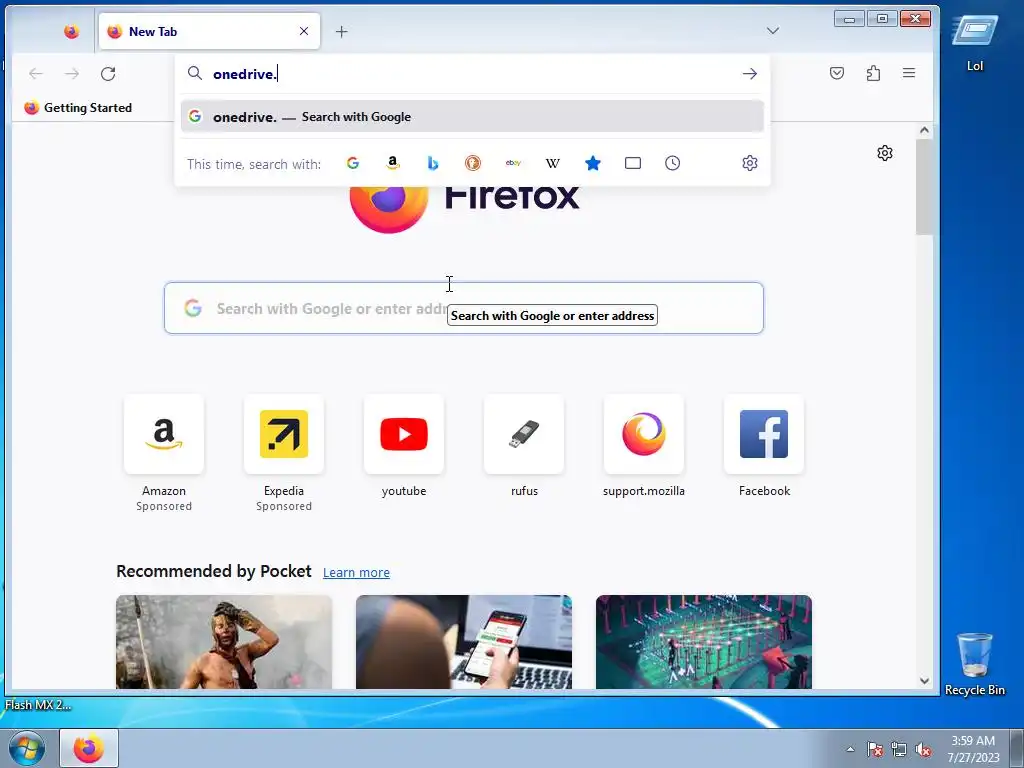This screenshot has width=1024, height=768.
Task: Search this time with Wikipedia icon
Action: 552,163
